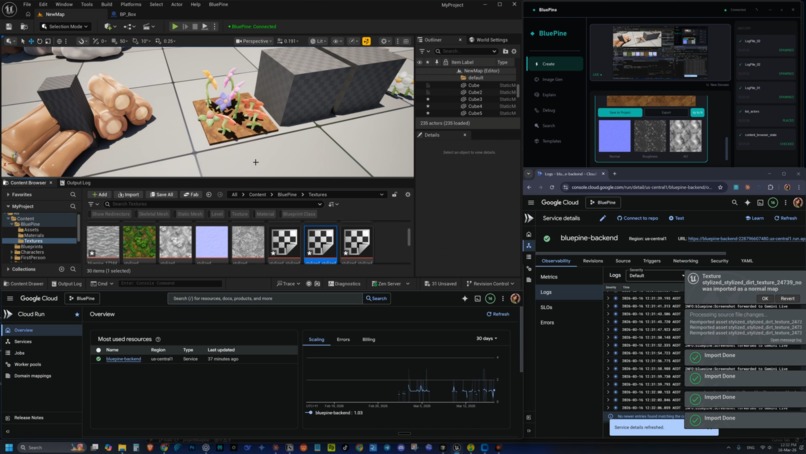Toggle the Show Redirectors filter chip

pyautogui.click(x=111, y=214)
